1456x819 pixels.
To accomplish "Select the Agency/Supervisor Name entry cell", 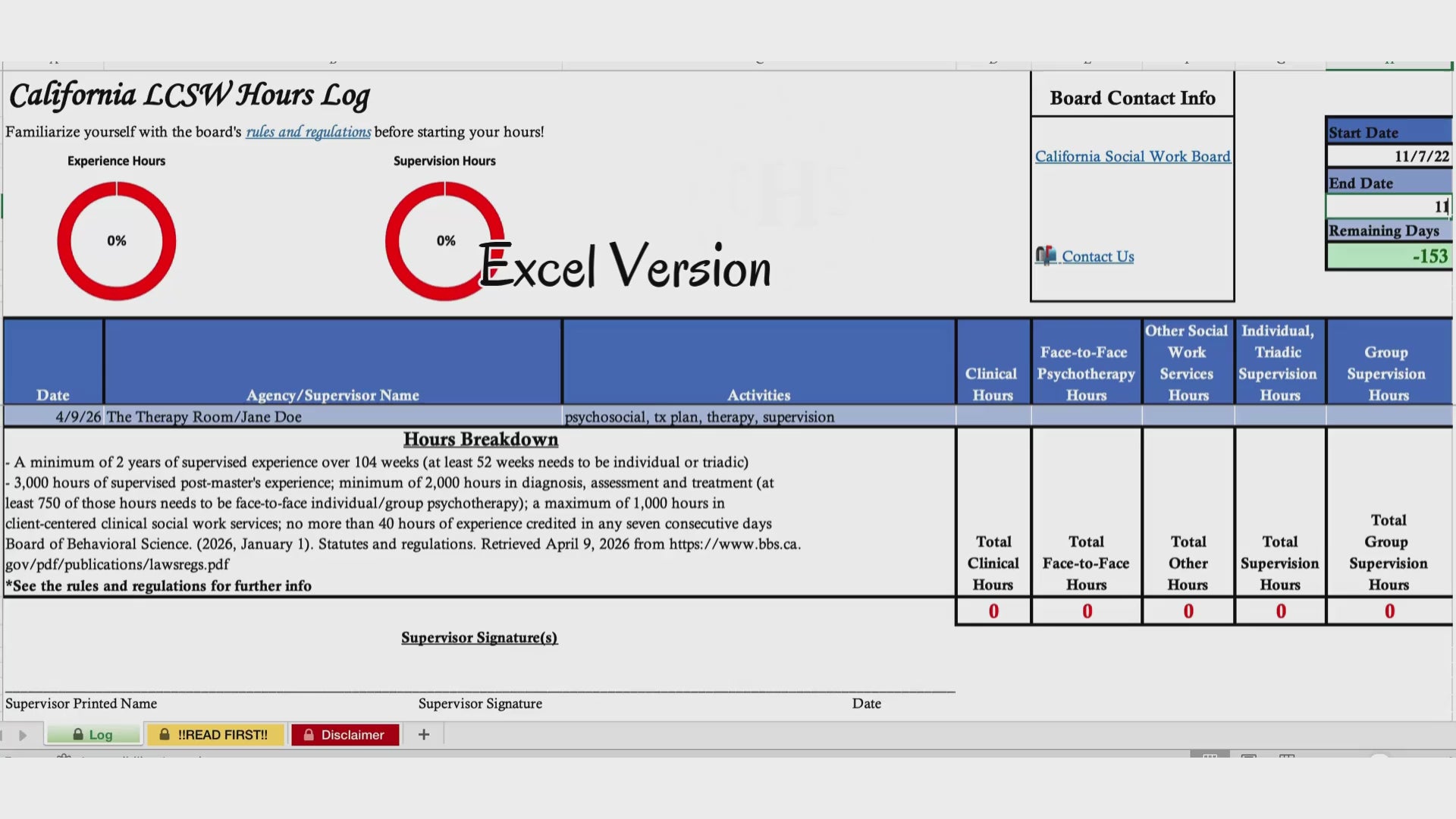I will (333, 416).
